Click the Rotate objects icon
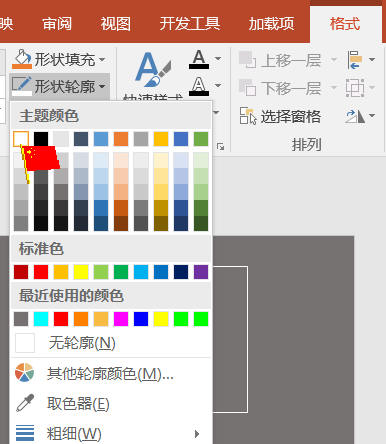 355,116
